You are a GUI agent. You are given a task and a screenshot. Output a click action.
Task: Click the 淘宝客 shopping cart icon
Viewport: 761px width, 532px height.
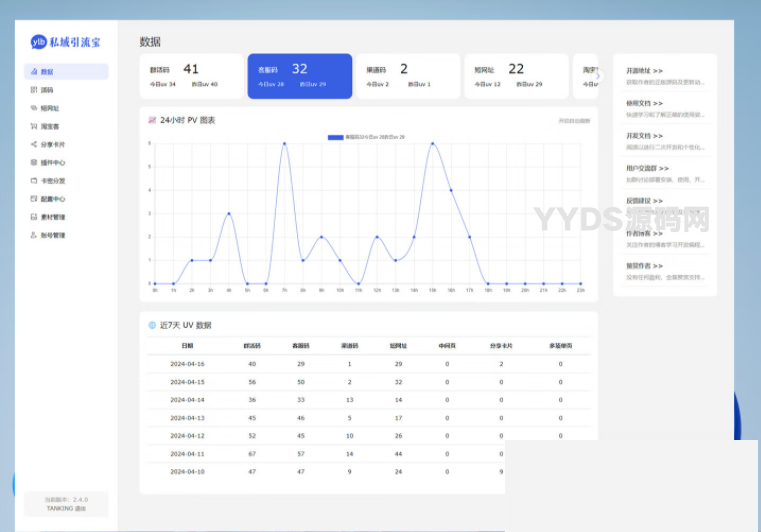pyautogui.click(x=34, y=127)
